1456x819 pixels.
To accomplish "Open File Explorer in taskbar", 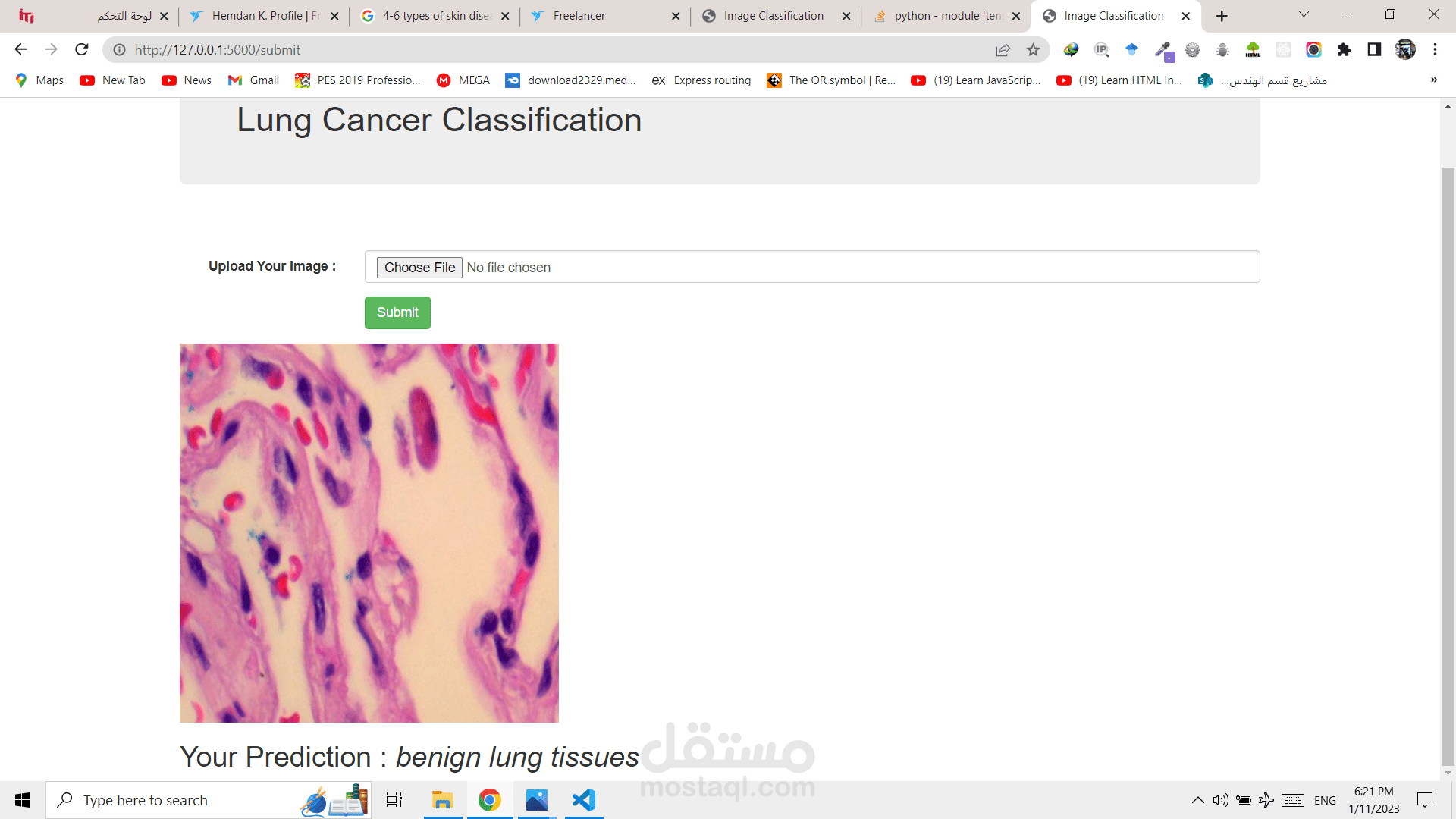I will coord(442,800).
